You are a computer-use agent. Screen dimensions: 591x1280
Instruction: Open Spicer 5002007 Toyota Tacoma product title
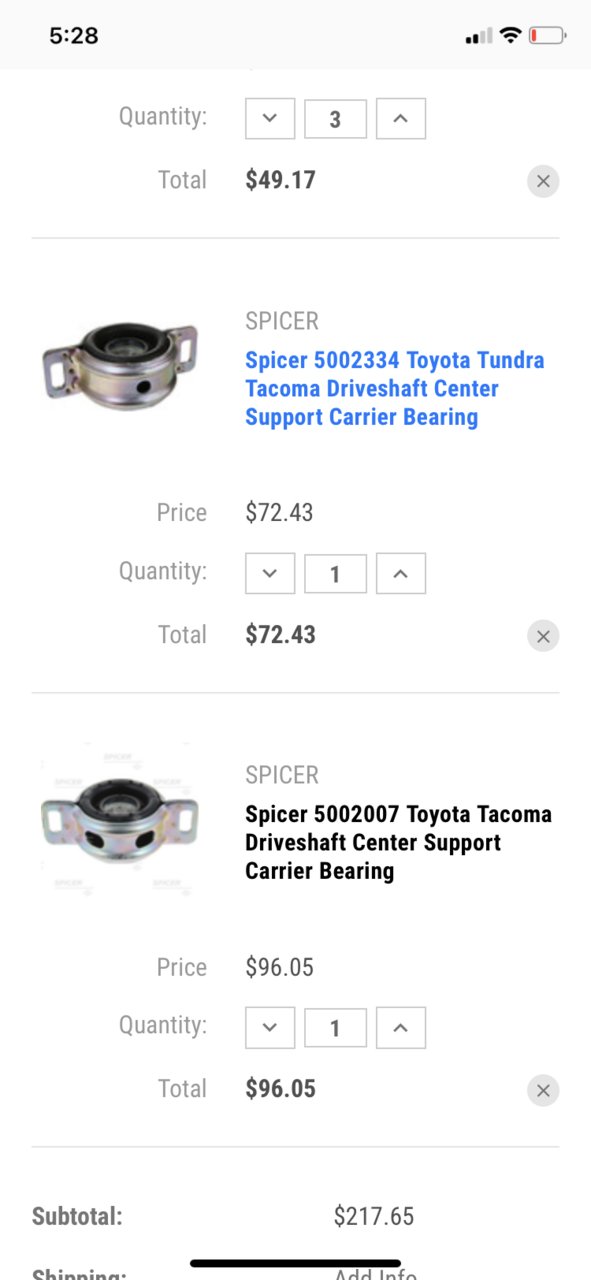(398, 842)
